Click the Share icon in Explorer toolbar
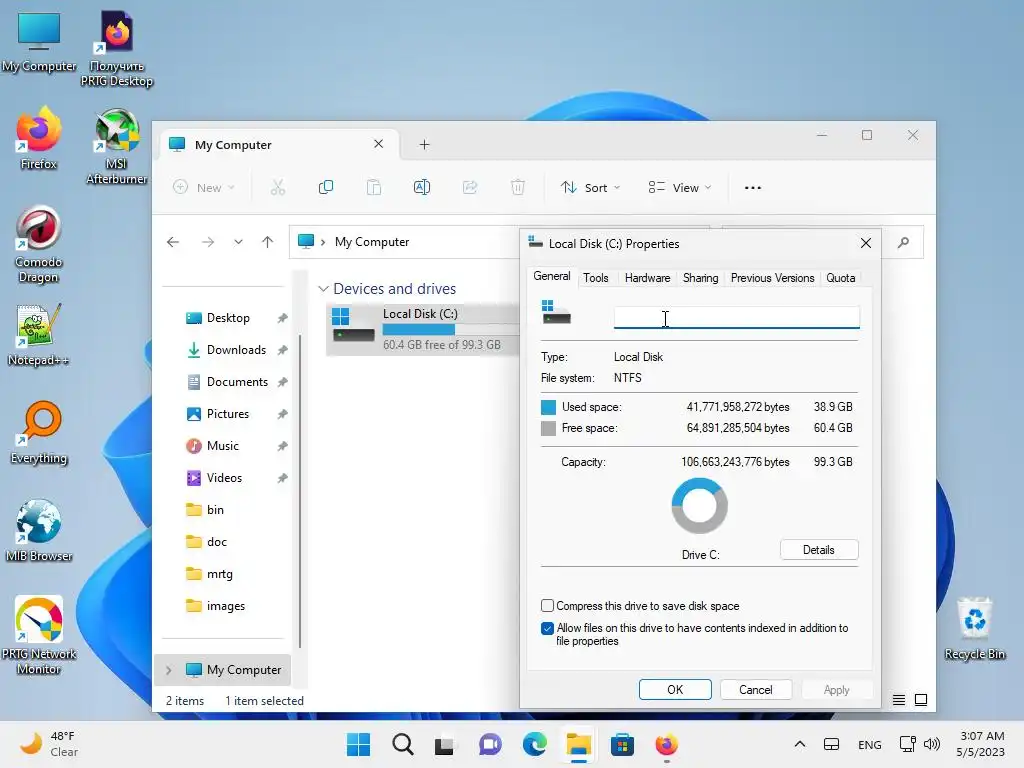Image resolution: width=1024 pixels, height=768 pixels. [x=470, y=187]
